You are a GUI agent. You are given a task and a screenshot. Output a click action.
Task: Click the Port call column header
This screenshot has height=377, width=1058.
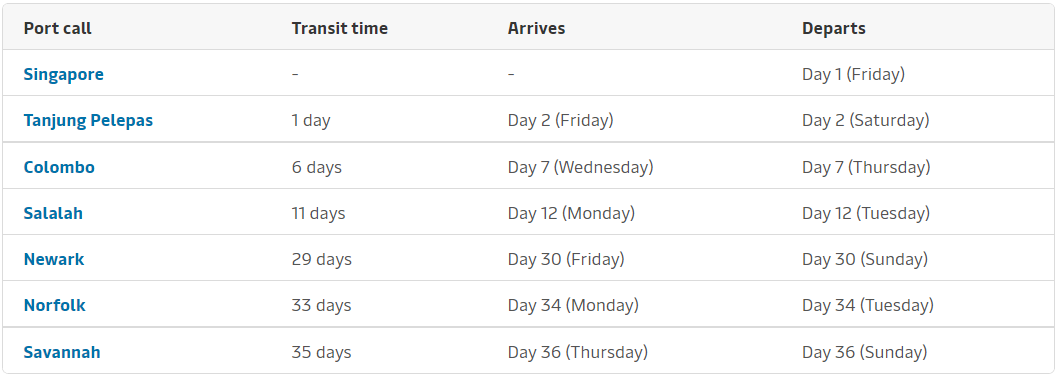click(57, 28)
